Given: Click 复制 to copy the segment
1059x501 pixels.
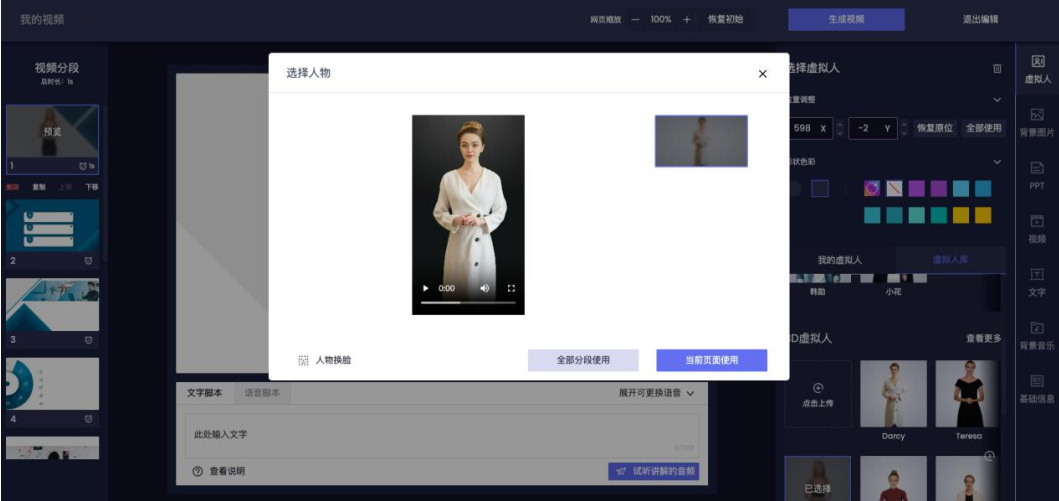Looking at the screenshot, I should pyautogui.click(x=39, y=187).
